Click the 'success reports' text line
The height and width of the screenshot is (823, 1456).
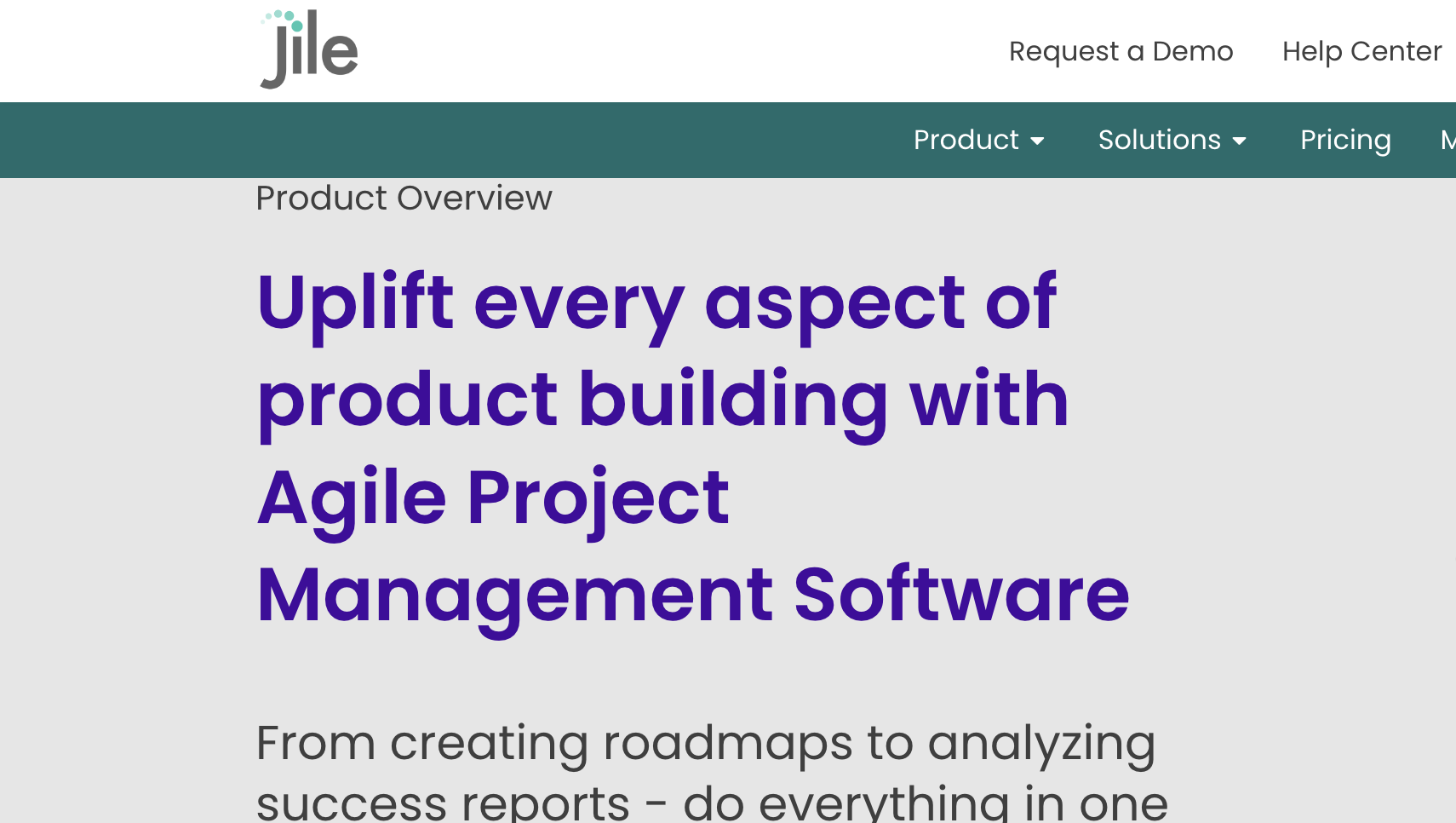[712, 803]
